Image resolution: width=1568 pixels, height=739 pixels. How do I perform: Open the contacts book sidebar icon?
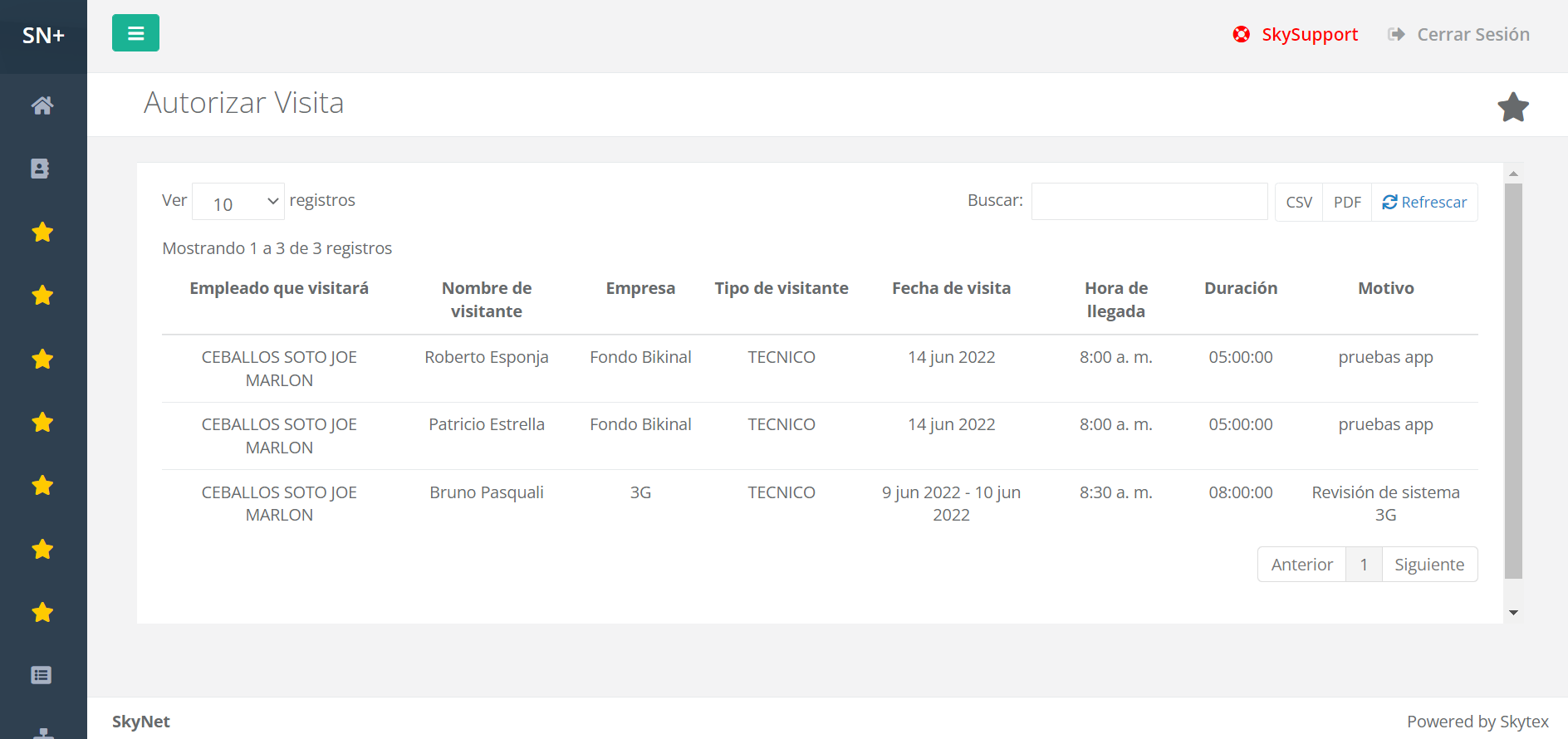[x=40, y=169]
